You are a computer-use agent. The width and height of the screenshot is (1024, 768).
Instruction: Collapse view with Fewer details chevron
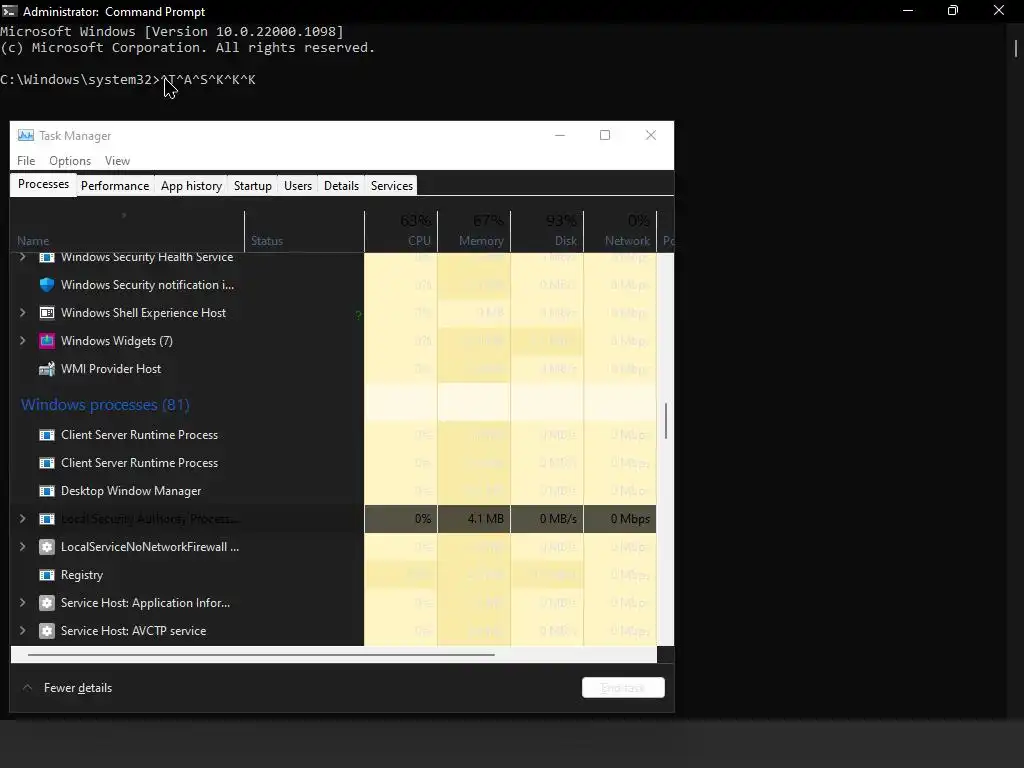(27, 688)
